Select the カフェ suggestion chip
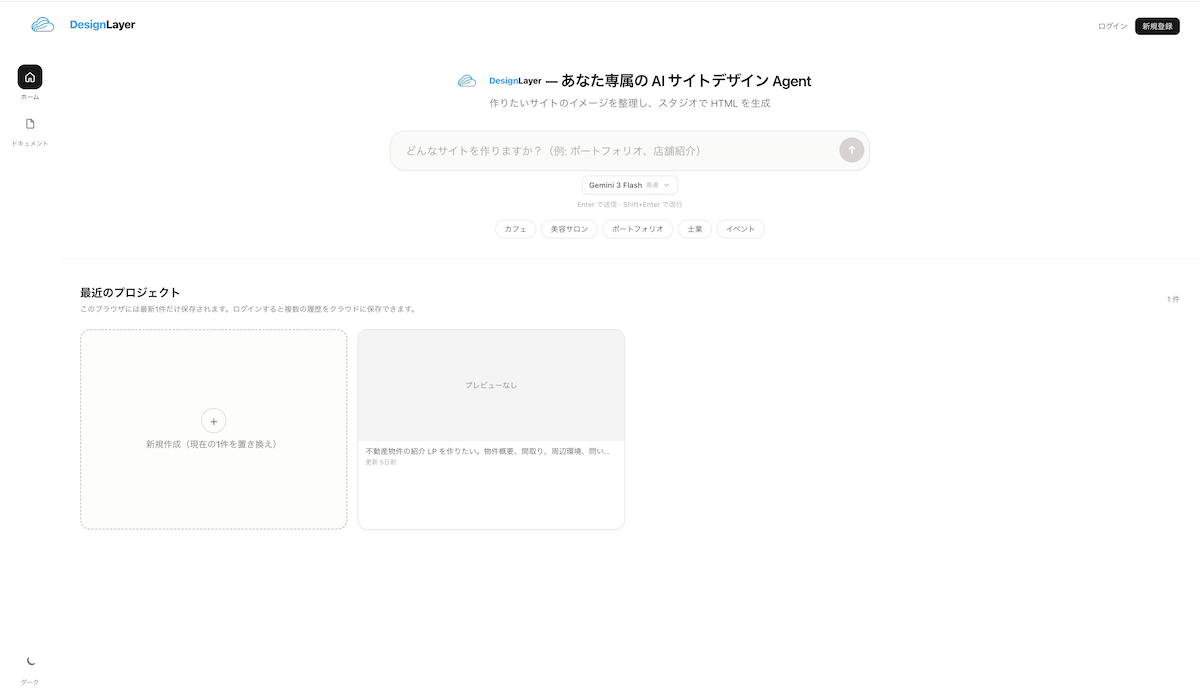 click(515, 229)
